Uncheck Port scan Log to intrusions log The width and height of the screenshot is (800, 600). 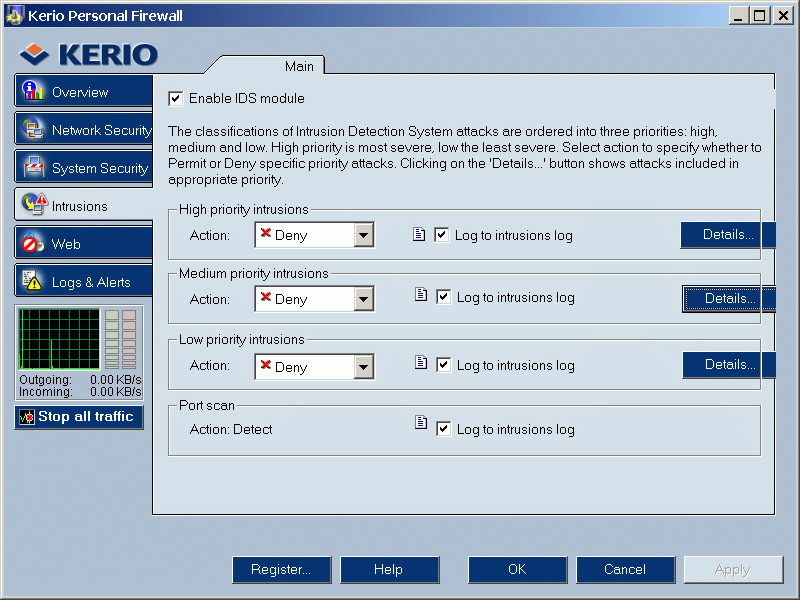click(443, 429)
